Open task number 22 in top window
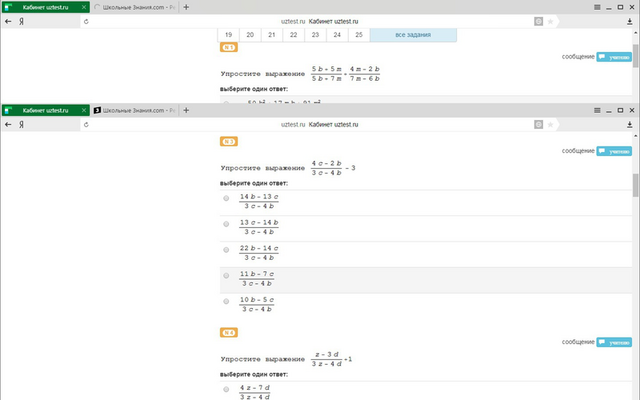 pos(293,35)
